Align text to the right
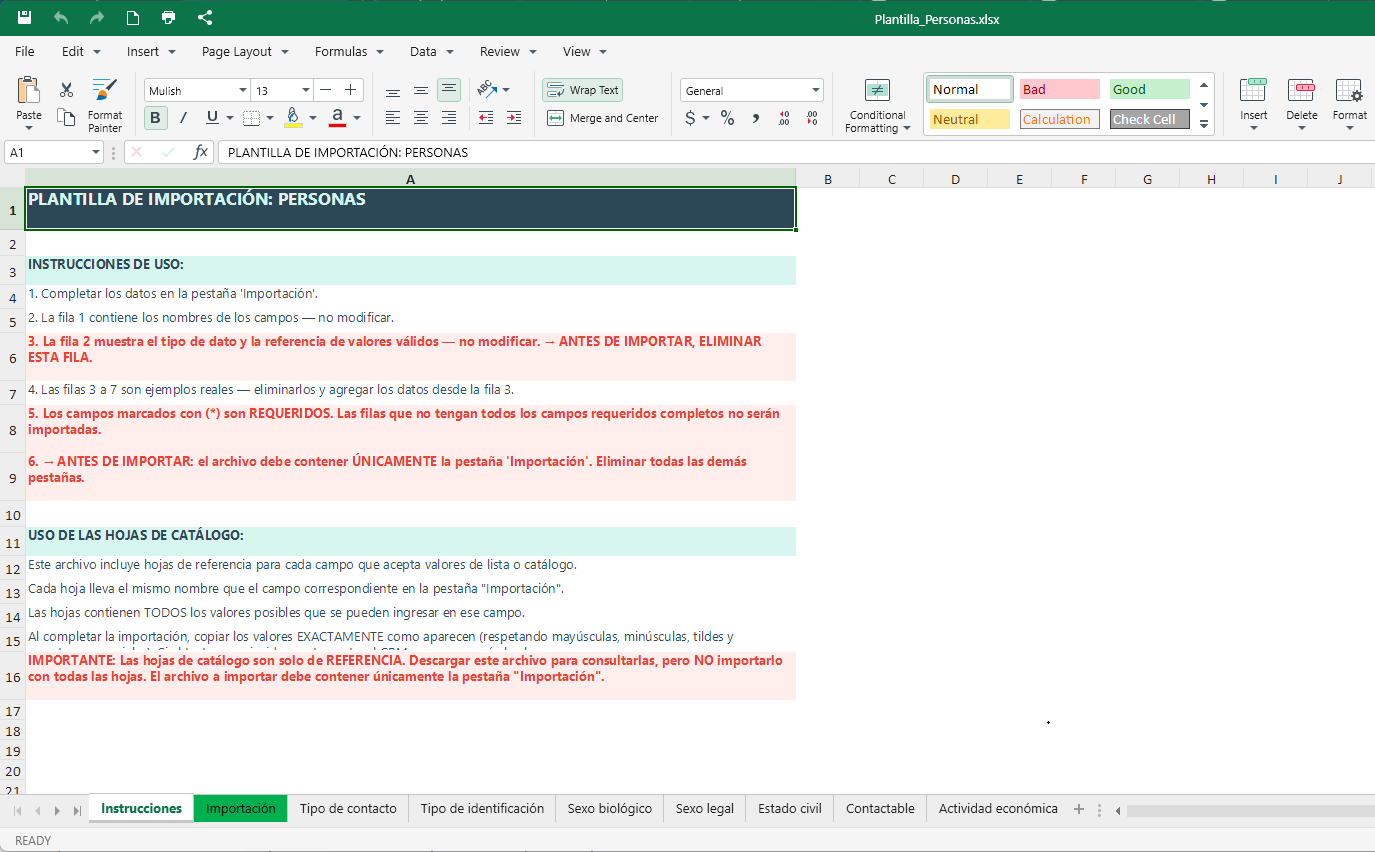The width and height of the screenshot is (1375, 852). pyautogui.click(x=449, y=118)
